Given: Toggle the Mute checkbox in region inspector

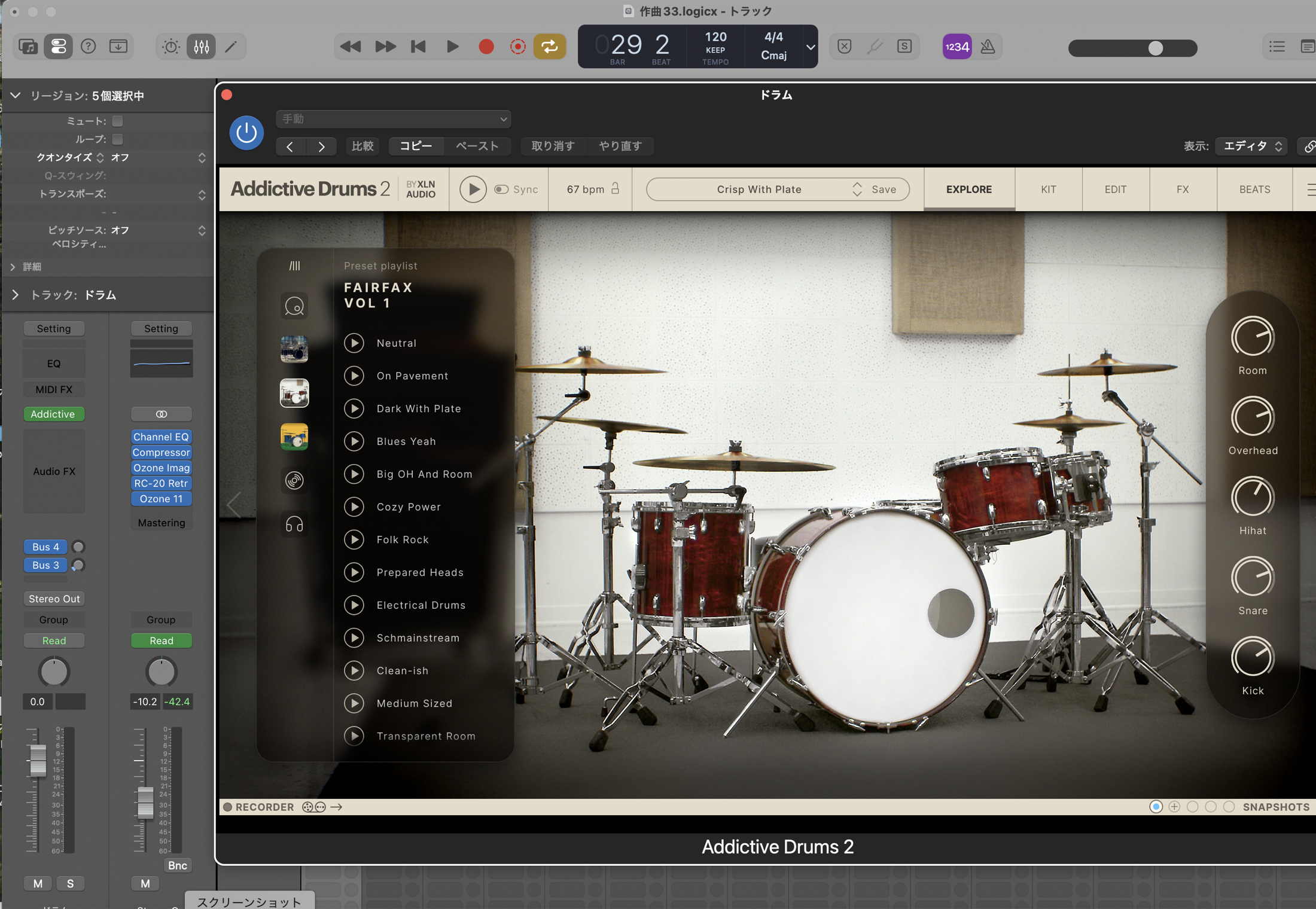Looking at the screenshot, I should coord(117,121).
